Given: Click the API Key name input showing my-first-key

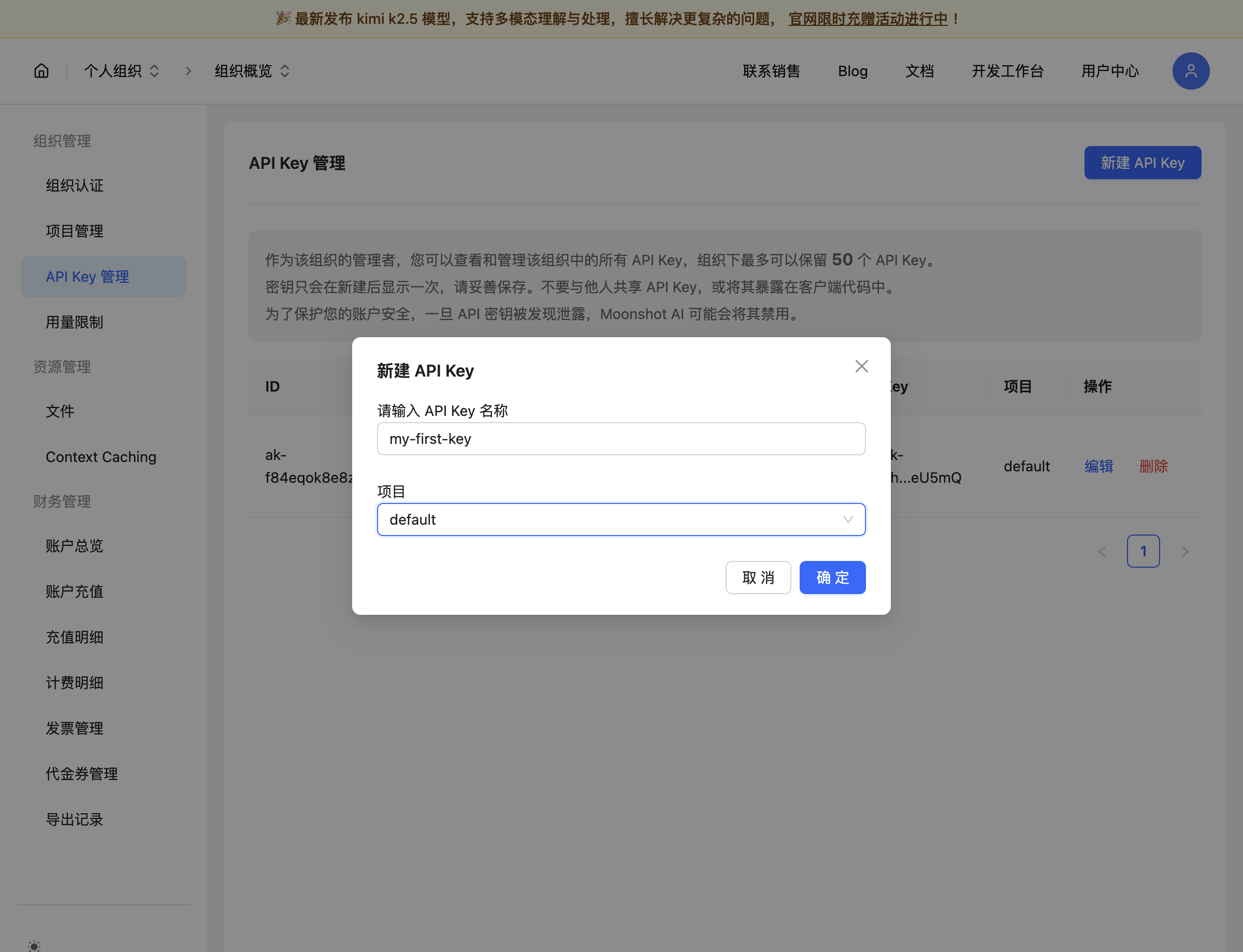Looking at the screenshot, I should point(621,438).
